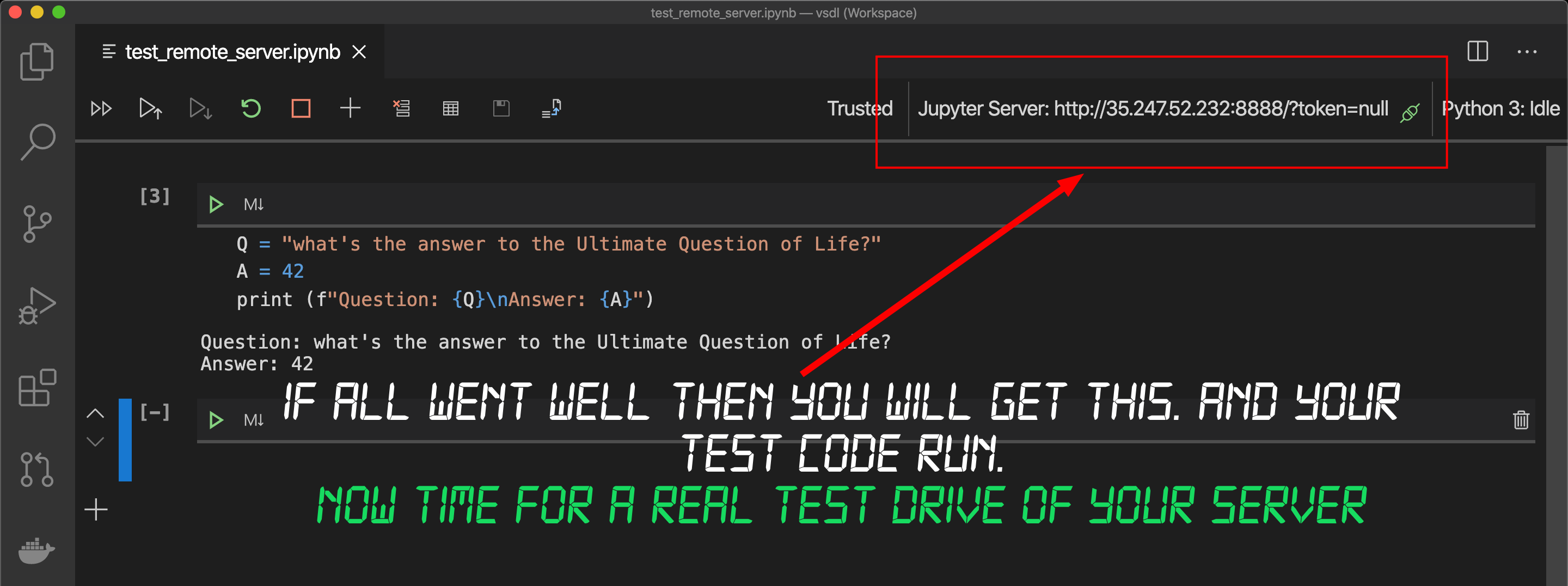This screenshot has width=1568, height=586.
Task: Click the output line 'Answer: 42'
Action: [256, 364]
